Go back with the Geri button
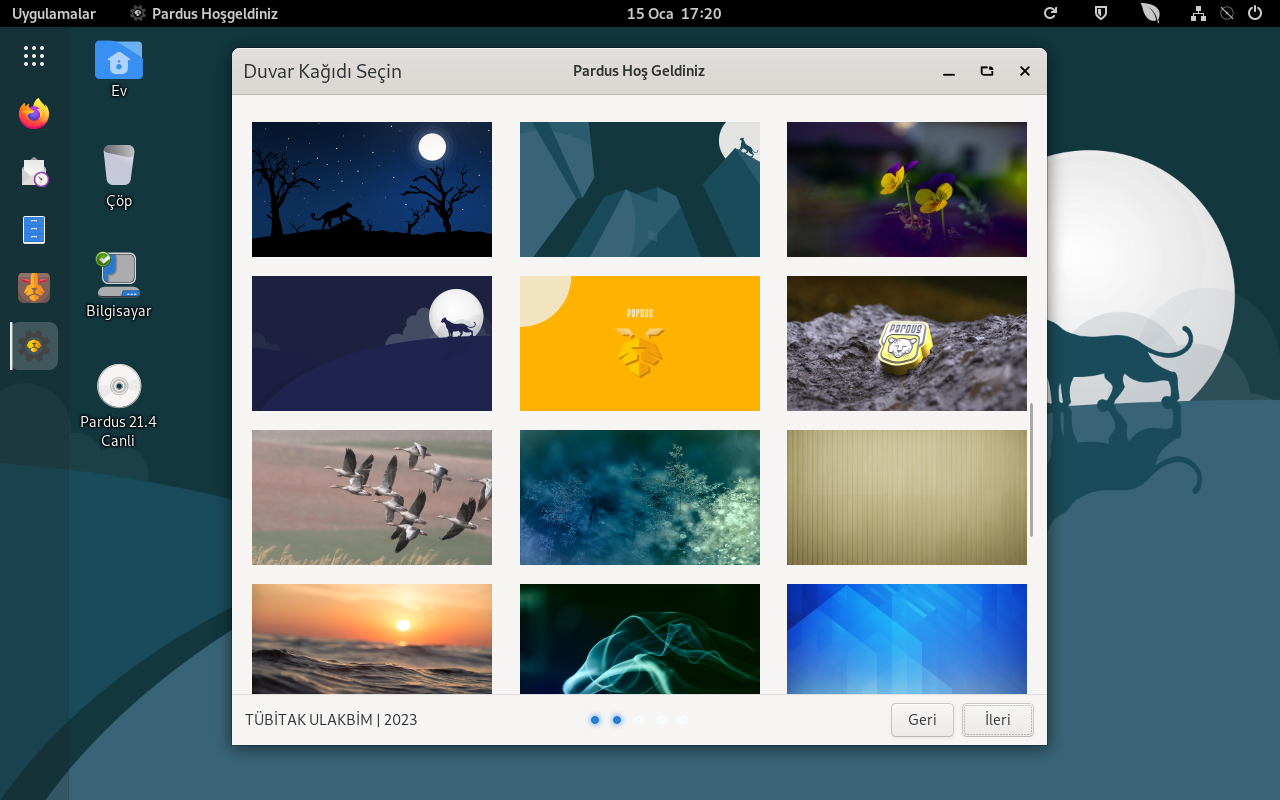This screenshot has width=1280, height=800. (x=922, y=720)
